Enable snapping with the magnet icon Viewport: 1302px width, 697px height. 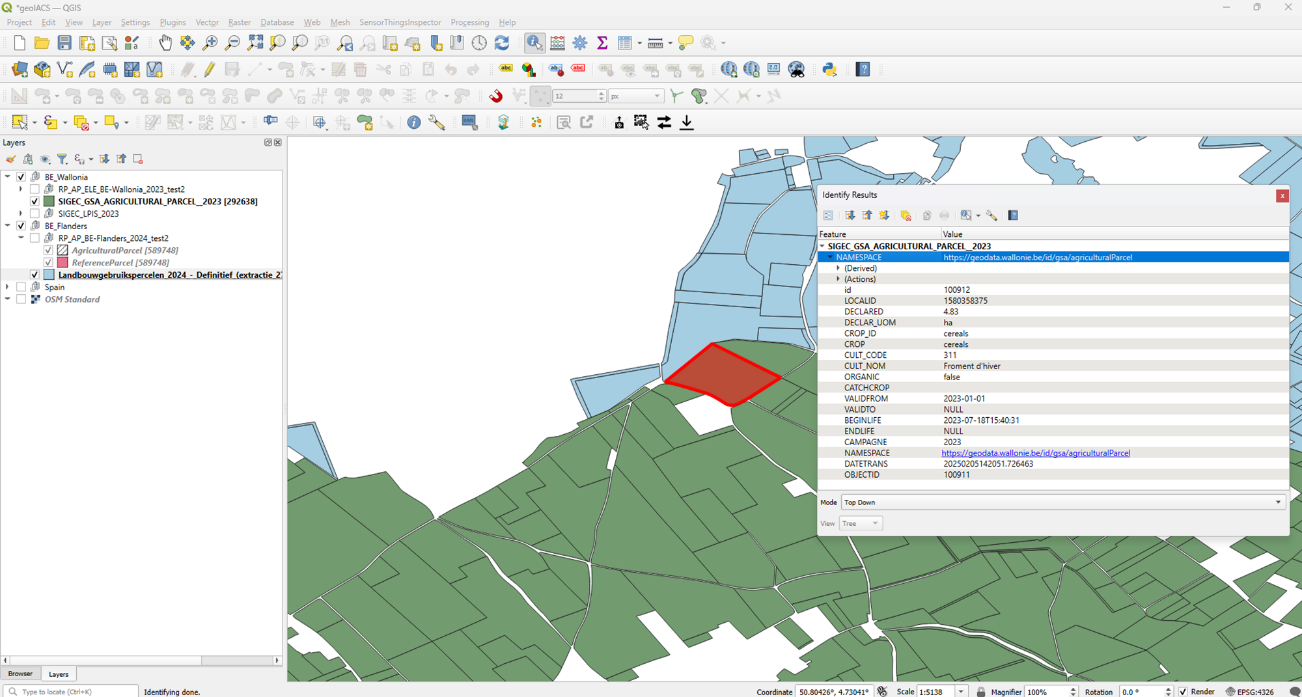496,96
